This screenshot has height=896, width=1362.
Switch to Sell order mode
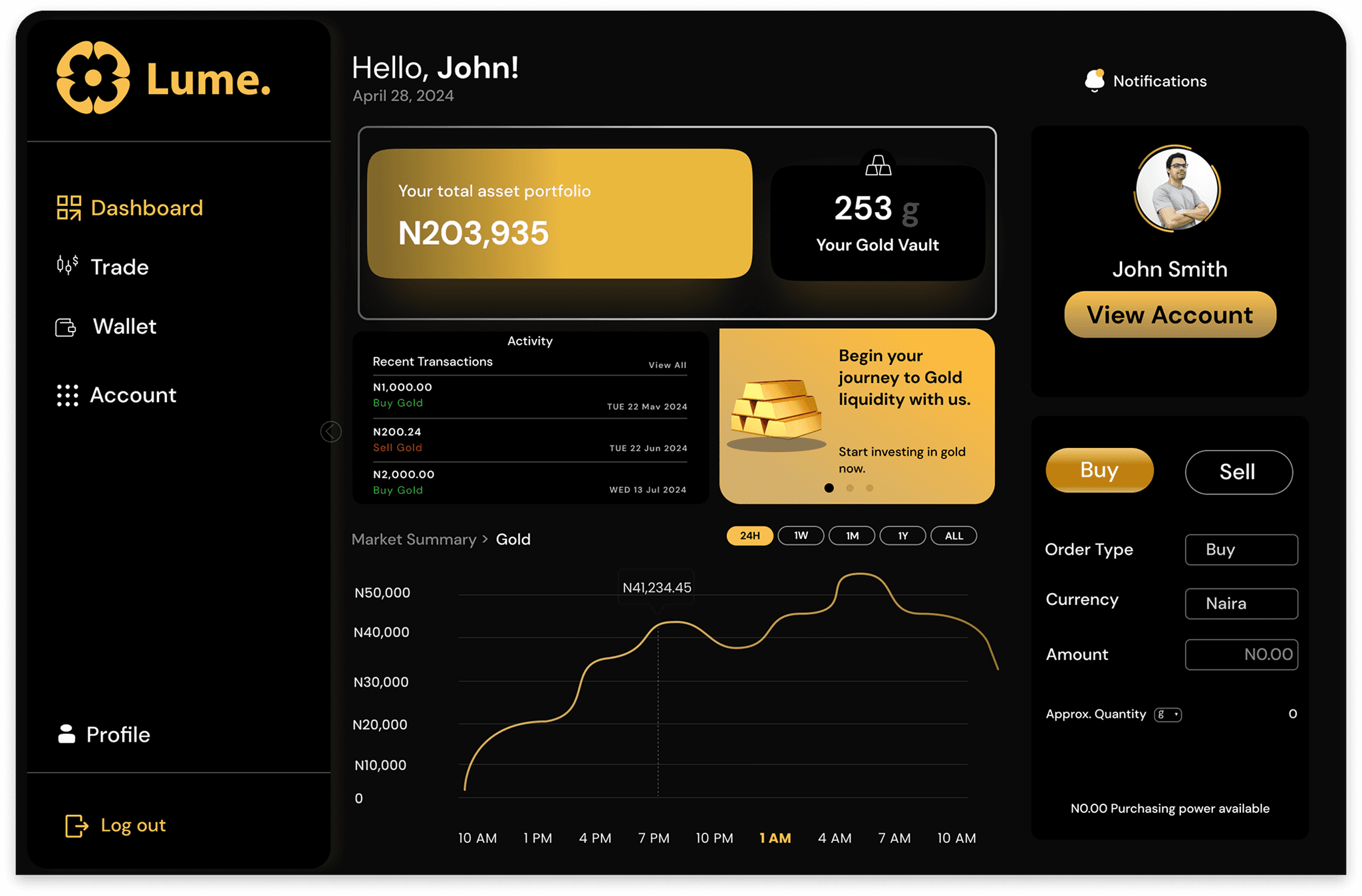coord(1238,472)
